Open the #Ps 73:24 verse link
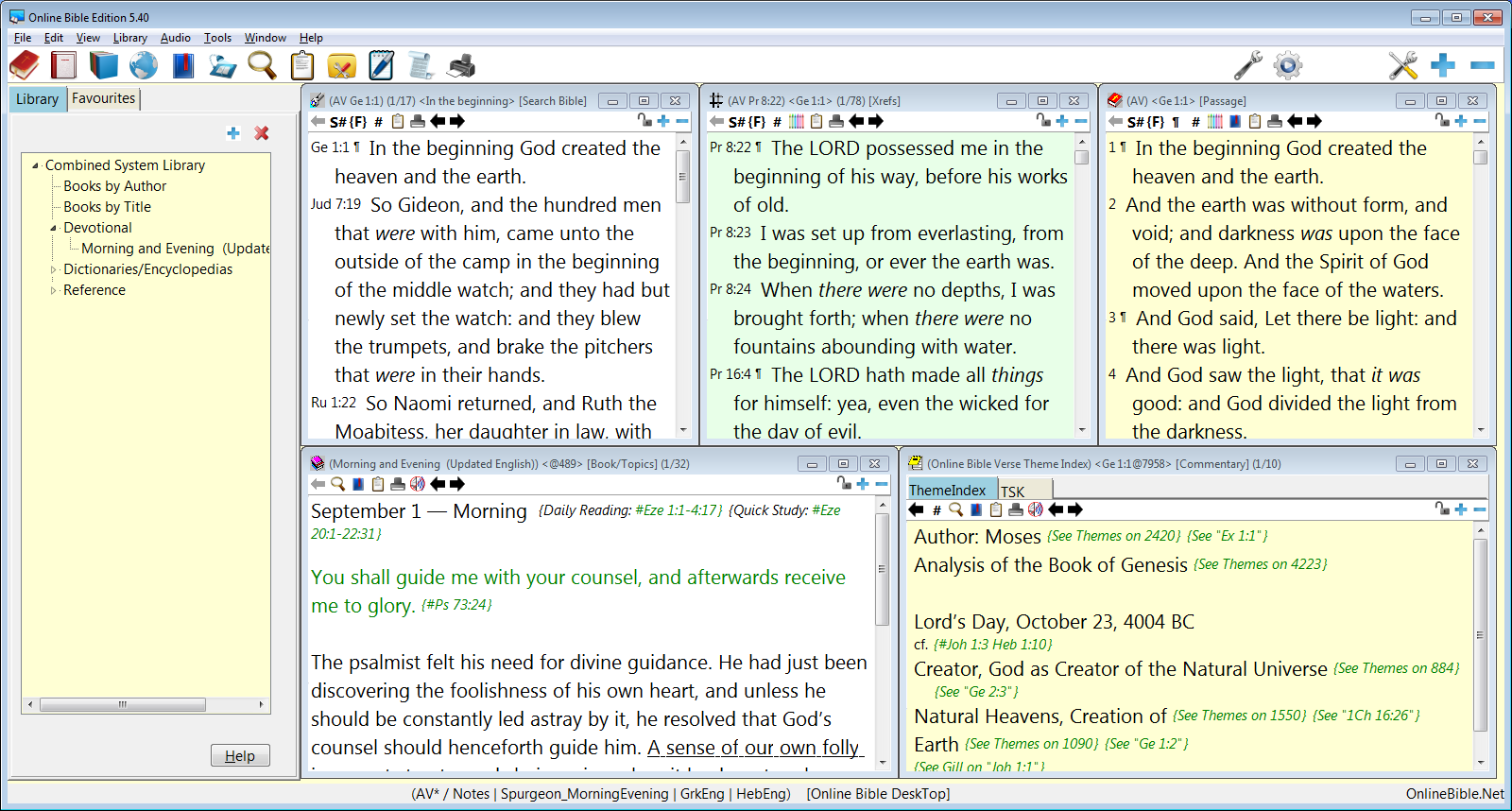 click(x=456, y=605)
